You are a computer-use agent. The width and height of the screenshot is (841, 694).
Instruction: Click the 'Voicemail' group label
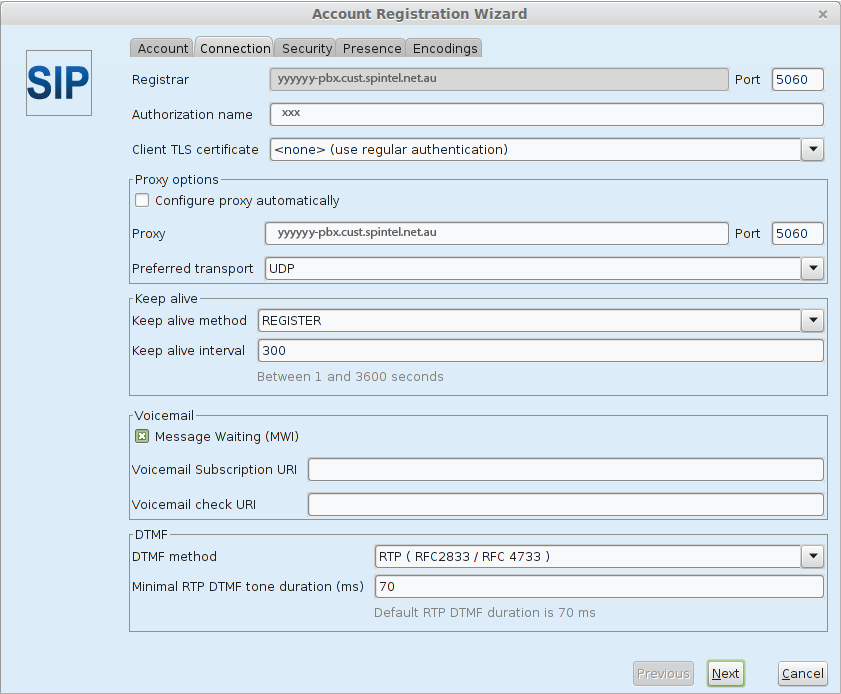(164, 416)
